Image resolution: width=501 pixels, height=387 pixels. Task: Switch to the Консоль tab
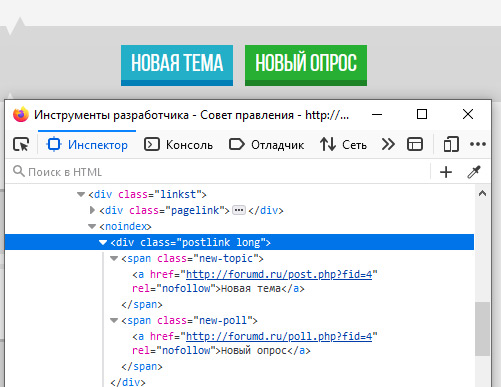pyautogui.click(x=178, y=145)
